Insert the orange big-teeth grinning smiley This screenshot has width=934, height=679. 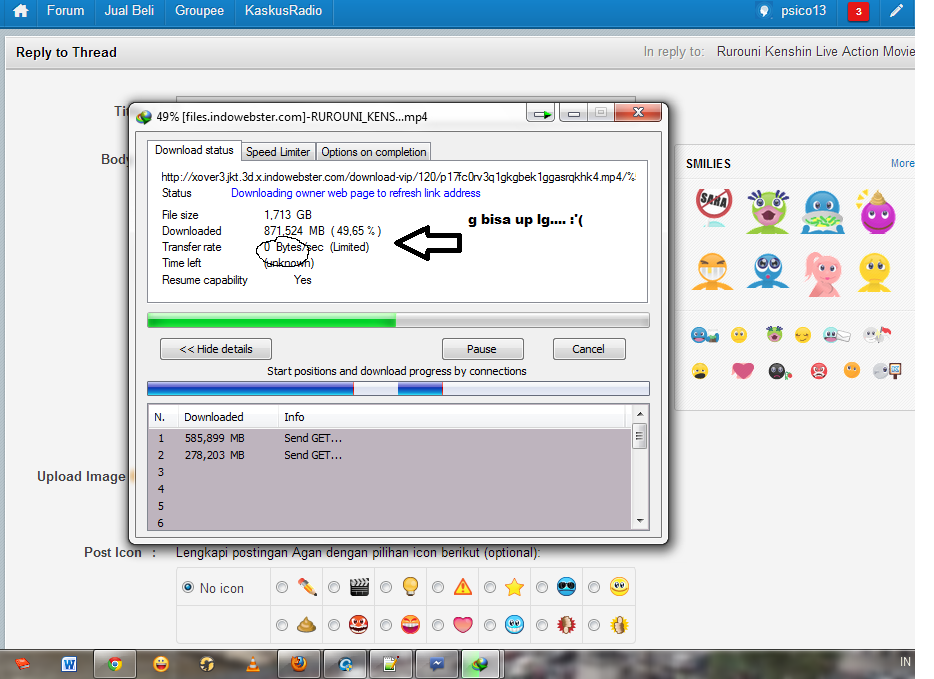point(712,272)
